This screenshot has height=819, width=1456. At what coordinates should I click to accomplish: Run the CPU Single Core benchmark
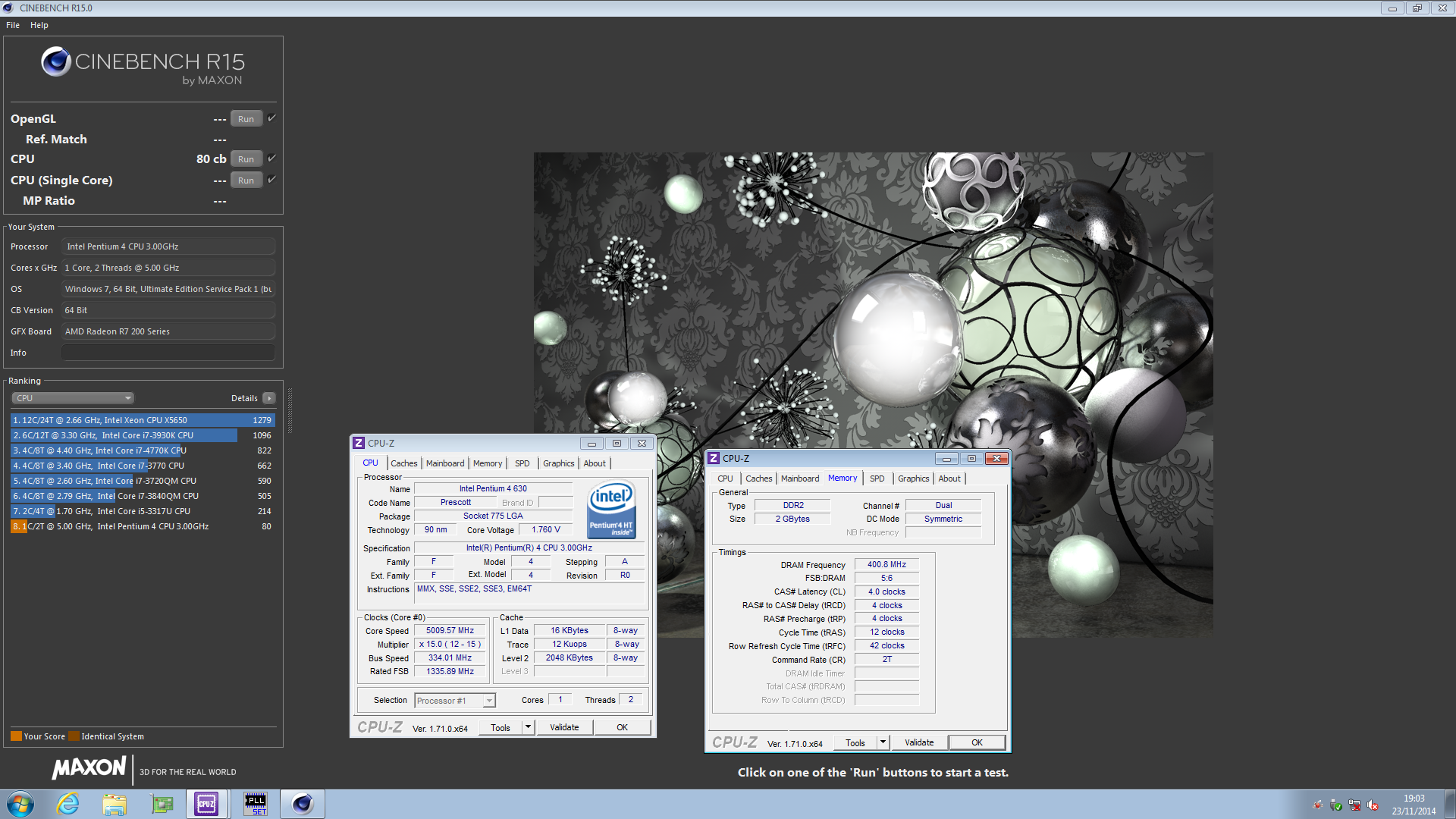tap(246, 180)
